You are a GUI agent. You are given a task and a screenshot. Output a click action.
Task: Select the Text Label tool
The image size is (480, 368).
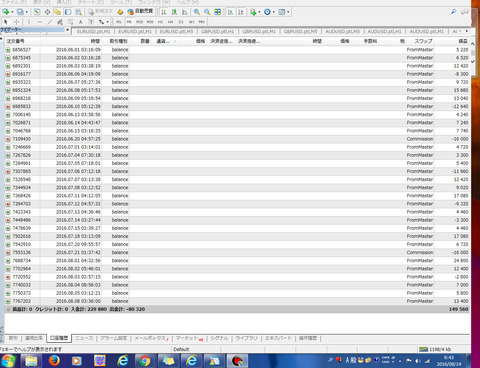tap(91, 22)
